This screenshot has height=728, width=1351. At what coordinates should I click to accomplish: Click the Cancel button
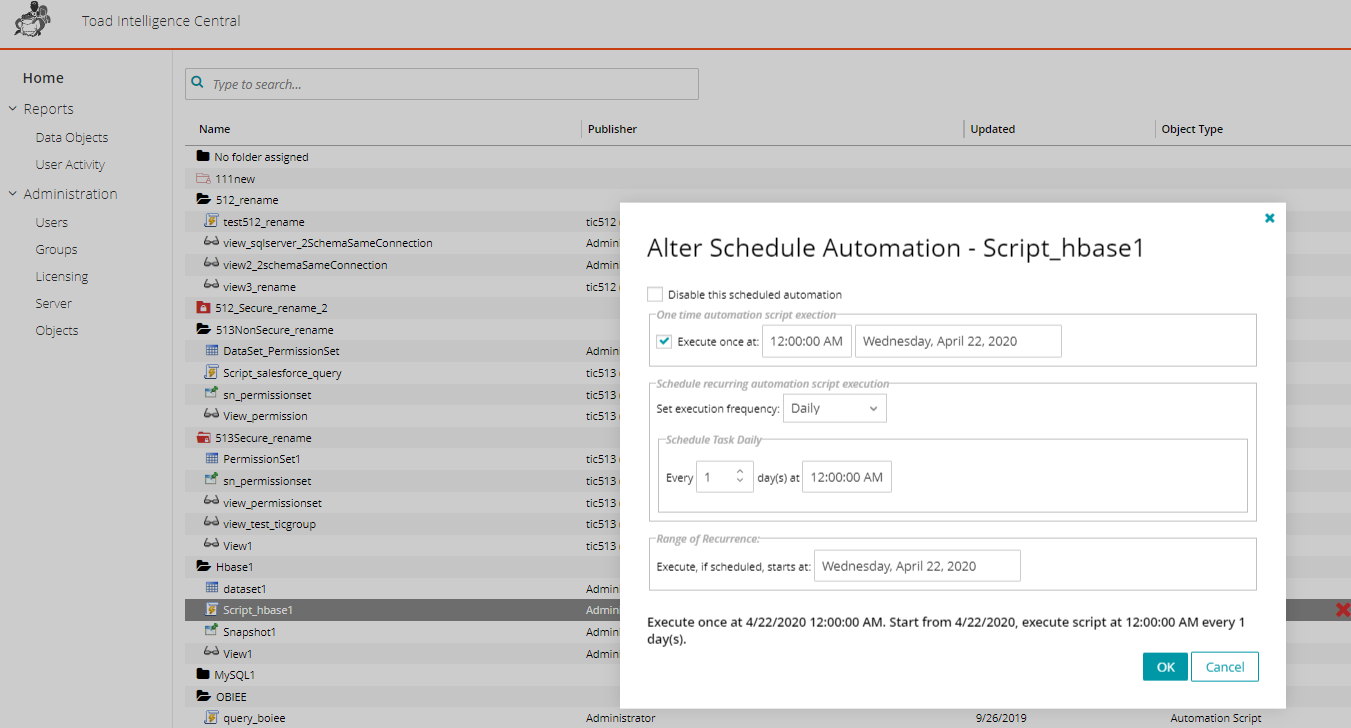point(1225,667)
